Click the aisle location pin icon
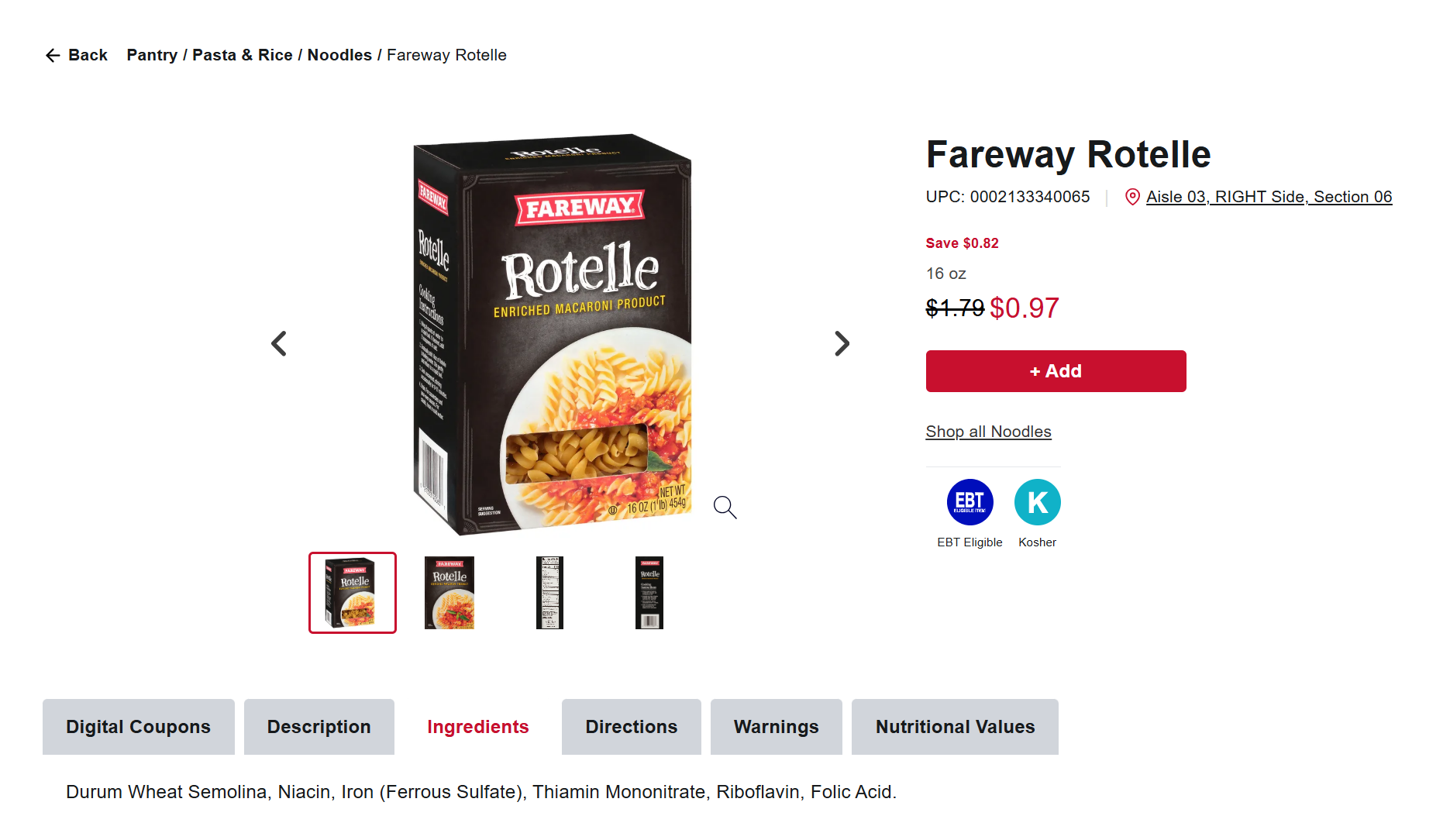The height and width of the screenshot is (840, 1450). pyautogui.click(x=1132, y=197)
